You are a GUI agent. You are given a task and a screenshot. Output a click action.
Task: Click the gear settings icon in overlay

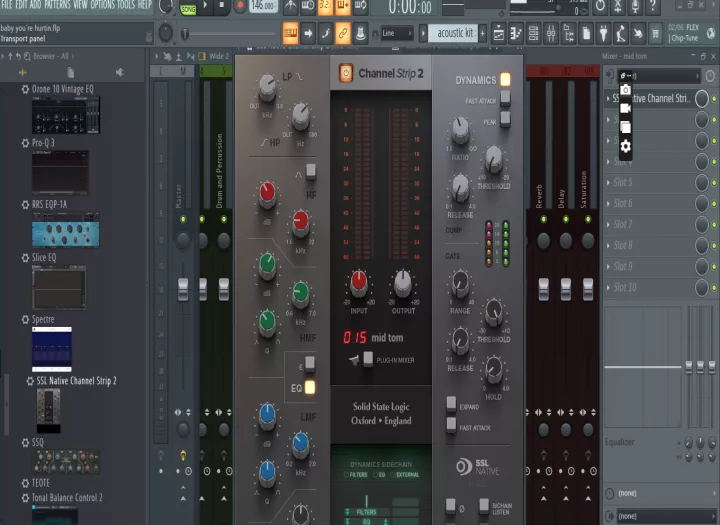[625, 147]
